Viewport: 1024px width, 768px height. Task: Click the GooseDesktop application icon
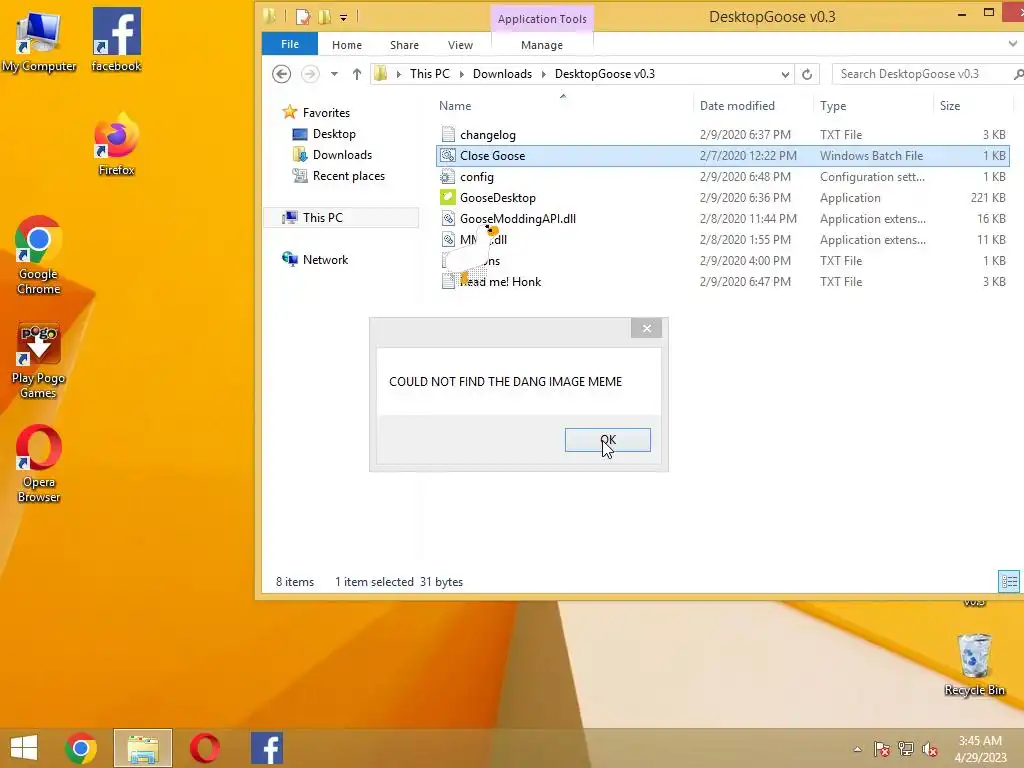448,197
